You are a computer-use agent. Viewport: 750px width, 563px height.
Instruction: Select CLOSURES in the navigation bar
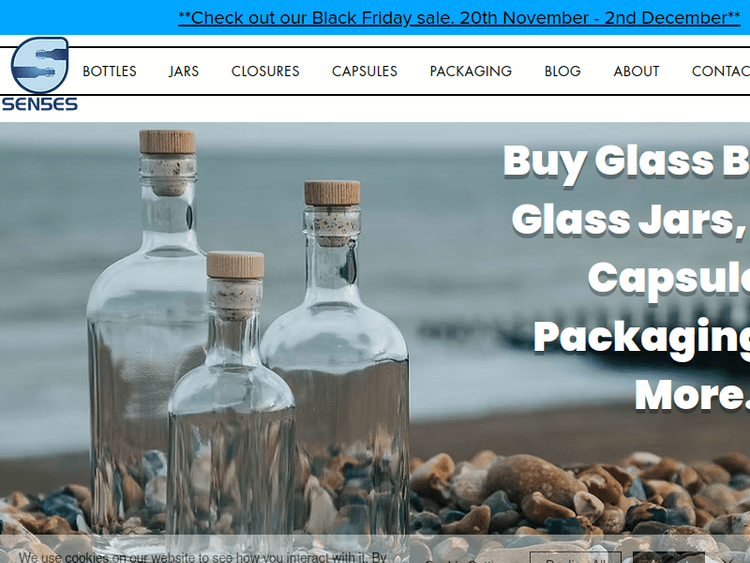click(265, 71)
